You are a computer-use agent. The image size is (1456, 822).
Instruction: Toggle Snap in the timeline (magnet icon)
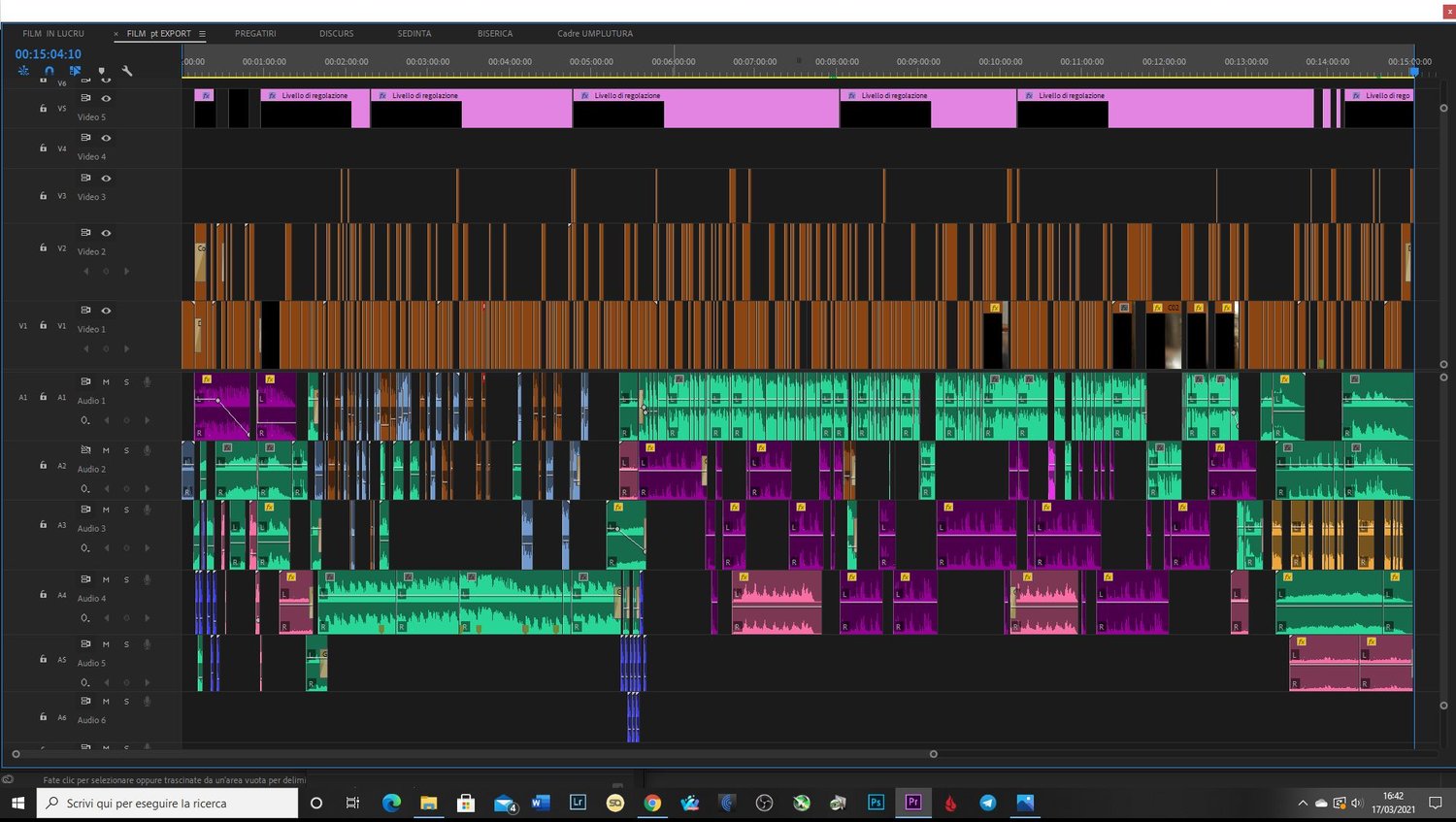coord(49,71)
